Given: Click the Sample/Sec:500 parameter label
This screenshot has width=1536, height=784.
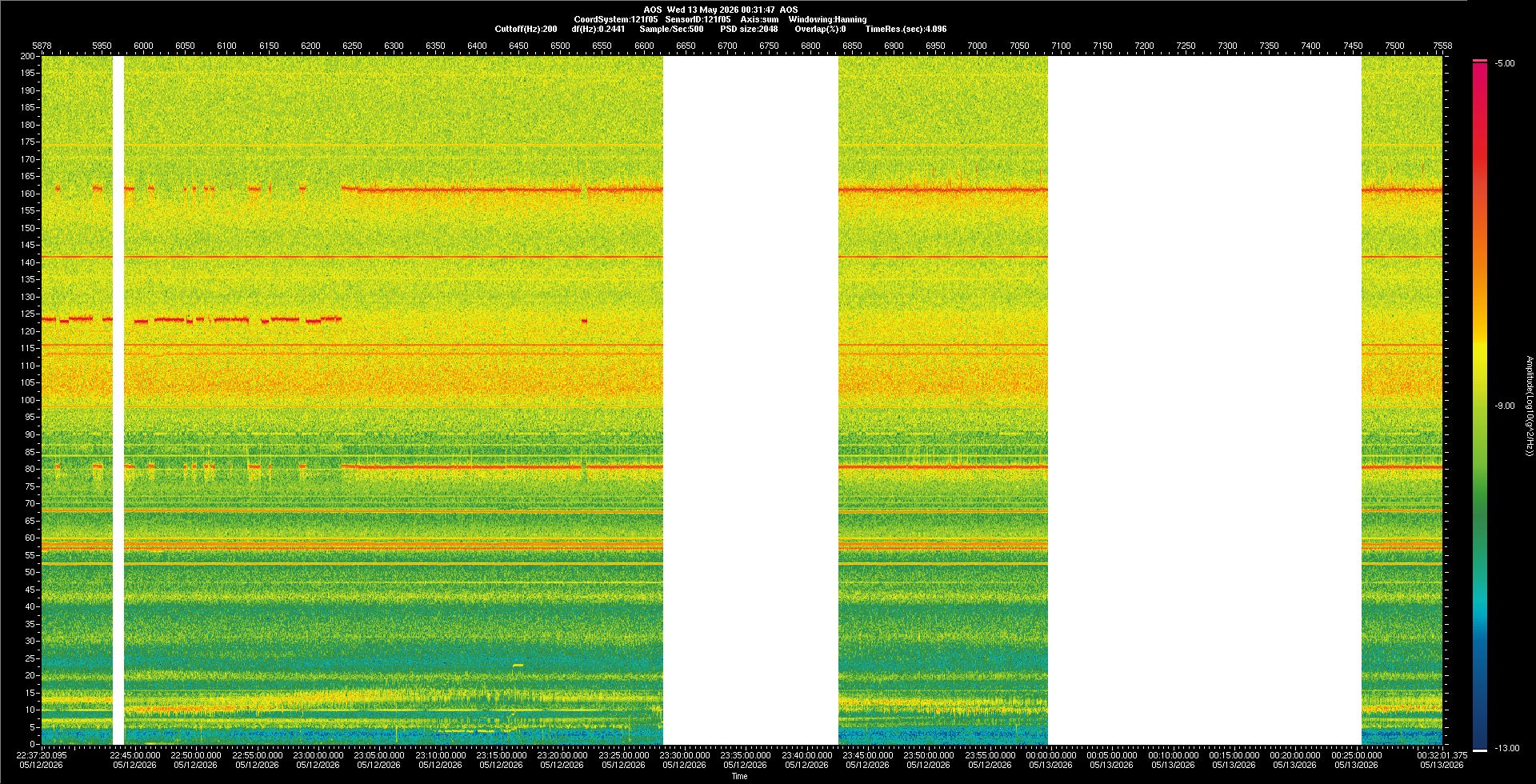Looking at the screenshot, I should click(x=671, y=29).
